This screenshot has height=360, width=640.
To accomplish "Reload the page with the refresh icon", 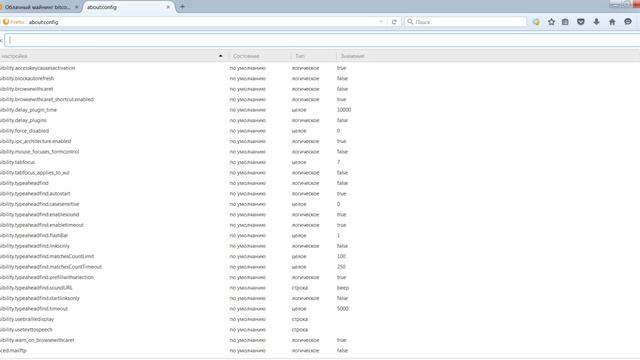I will pyautogui.click(x=394, y=22).
